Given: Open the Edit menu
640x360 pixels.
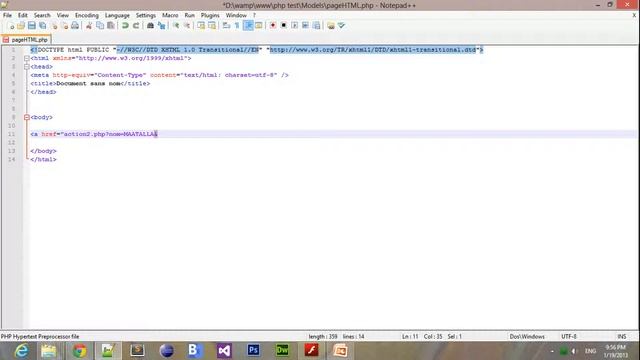Looking at the screenshot, I should 22,15.
